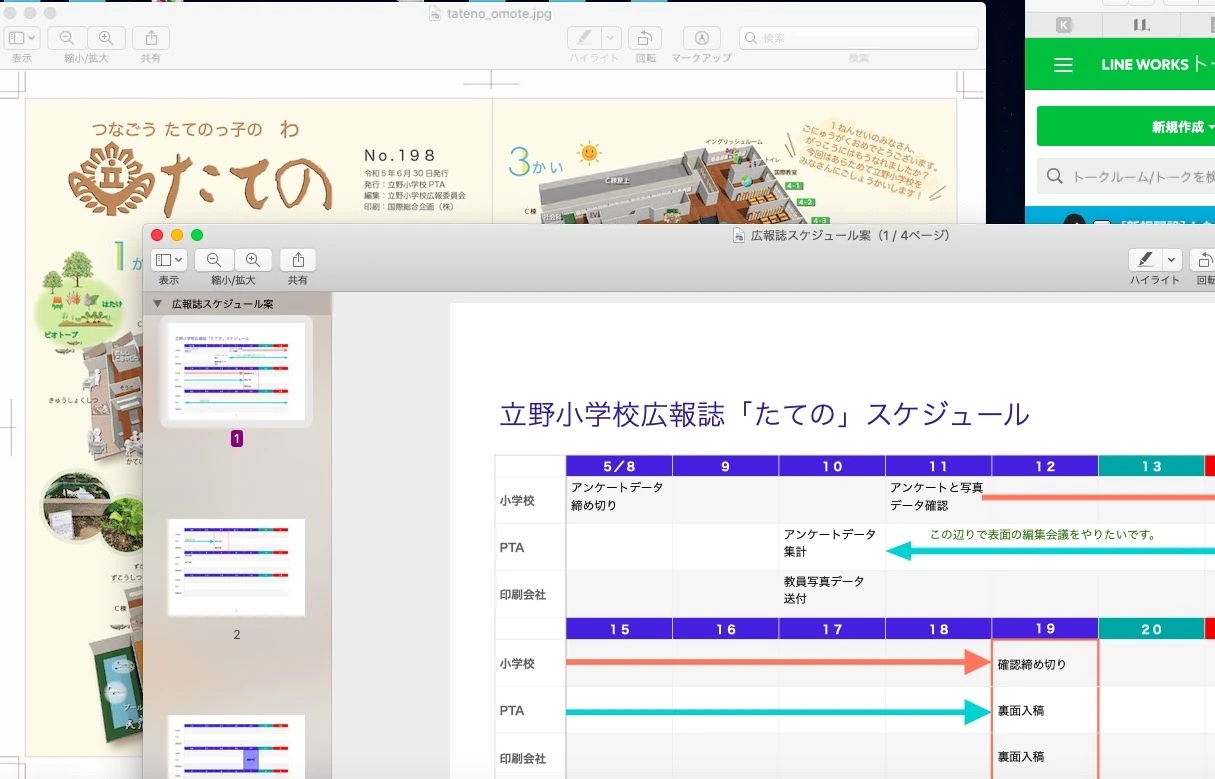1215x779 pixels.
Task: Select the K tab in browser
Action: click(x=1064, y=26)
